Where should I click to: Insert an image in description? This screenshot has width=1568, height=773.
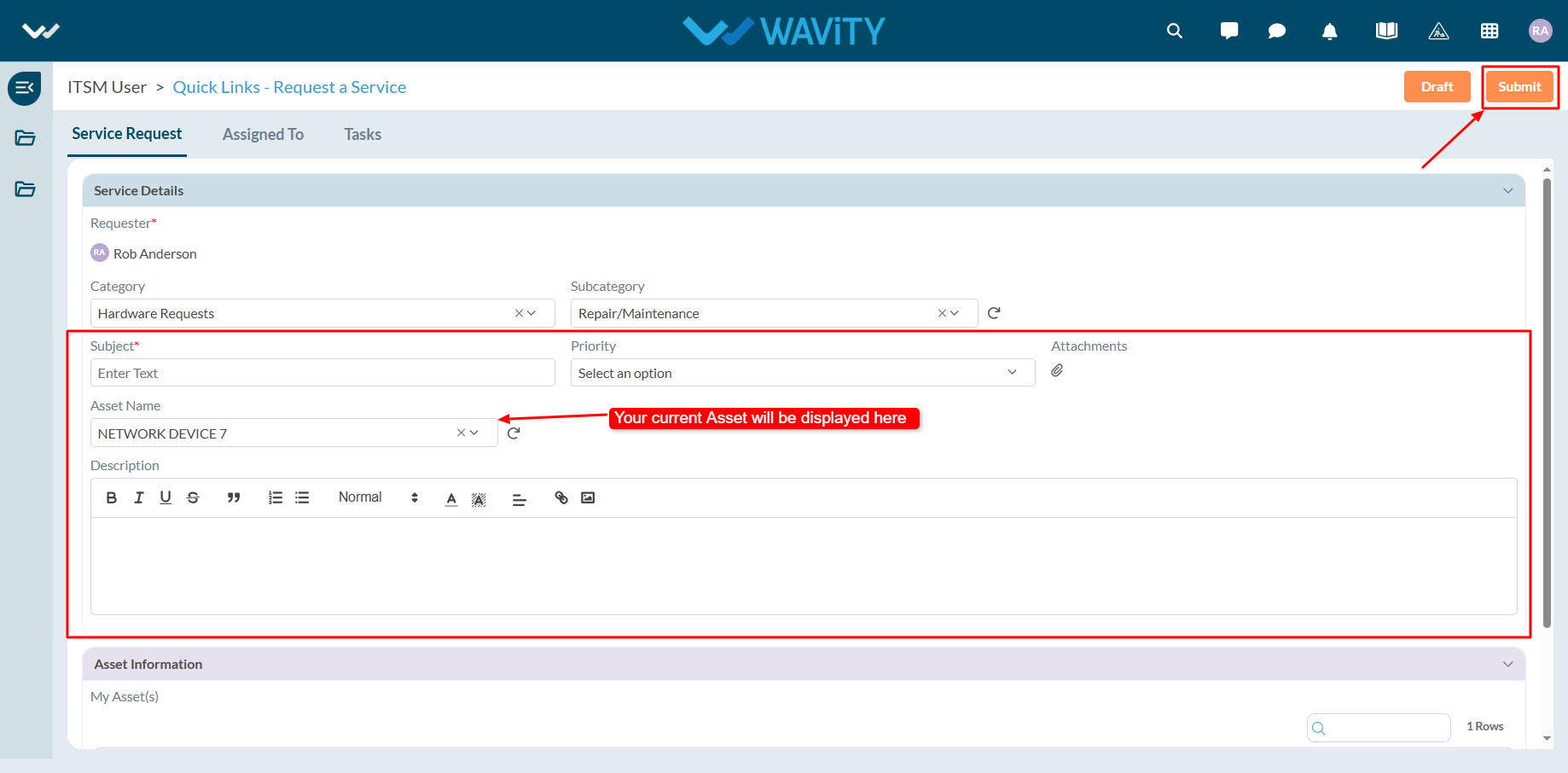tap(588, 497)
